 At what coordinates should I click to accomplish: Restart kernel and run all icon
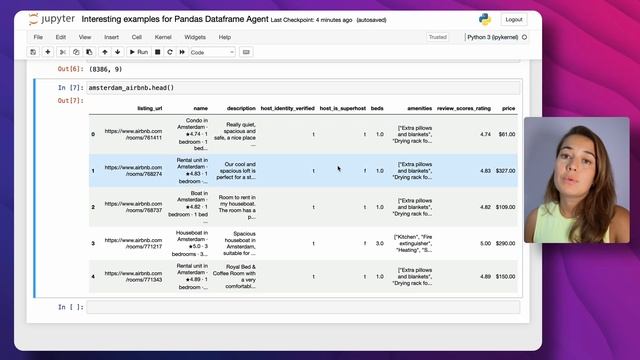pos(182,52)
